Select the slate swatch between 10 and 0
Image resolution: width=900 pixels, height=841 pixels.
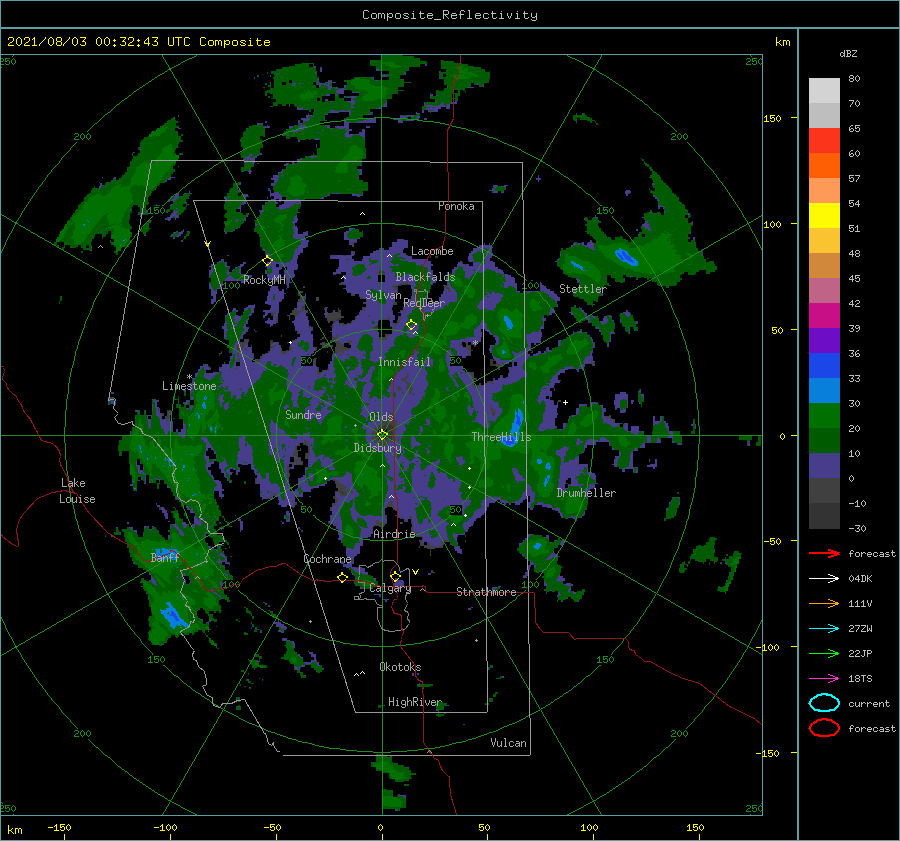[824, 466]
